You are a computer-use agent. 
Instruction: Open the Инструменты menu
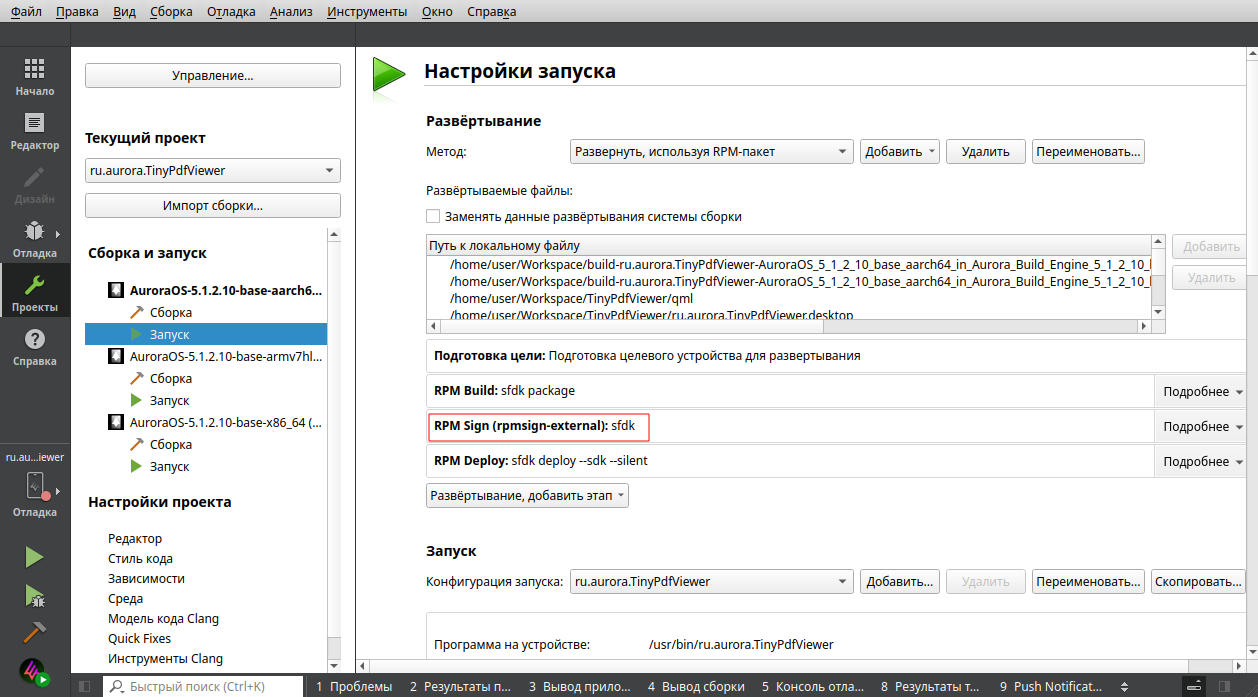366,12
